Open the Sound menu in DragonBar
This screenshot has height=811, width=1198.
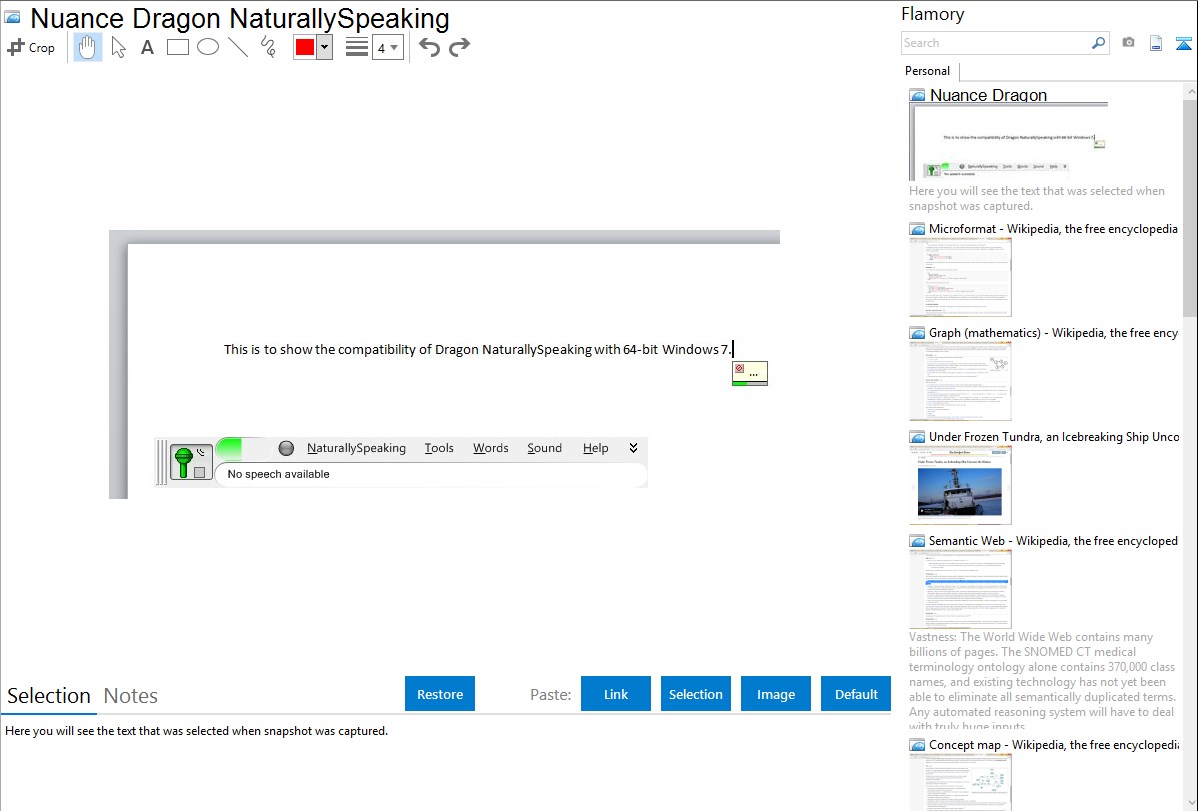coord(544,448)
